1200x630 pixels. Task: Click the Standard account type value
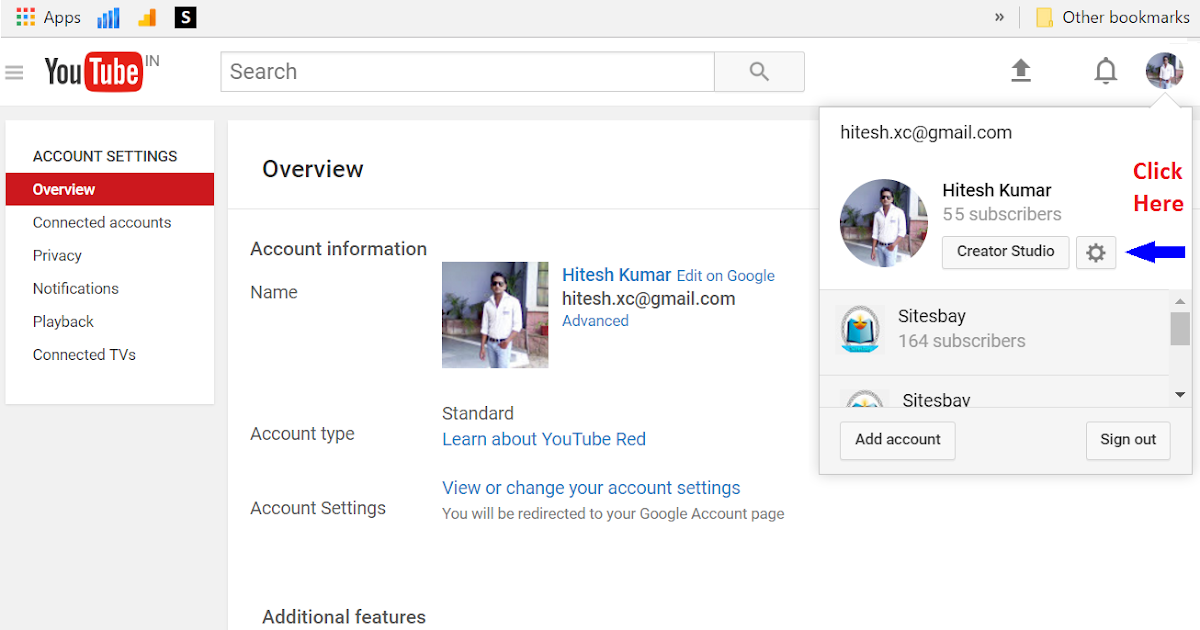pyautogui.click(x=478, y=413)
